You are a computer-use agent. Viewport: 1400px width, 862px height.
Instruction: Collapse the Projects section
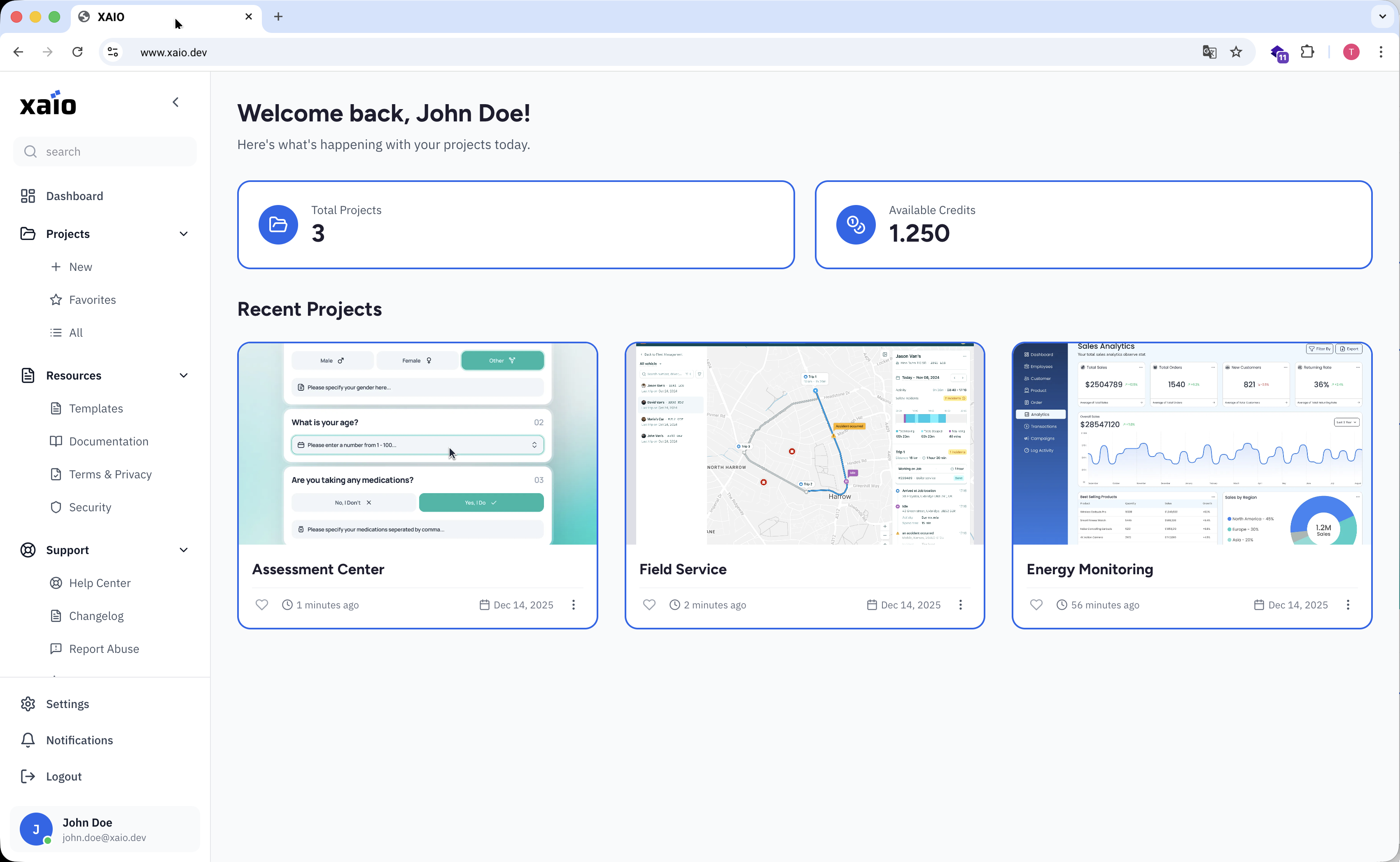tap(183, 234)
